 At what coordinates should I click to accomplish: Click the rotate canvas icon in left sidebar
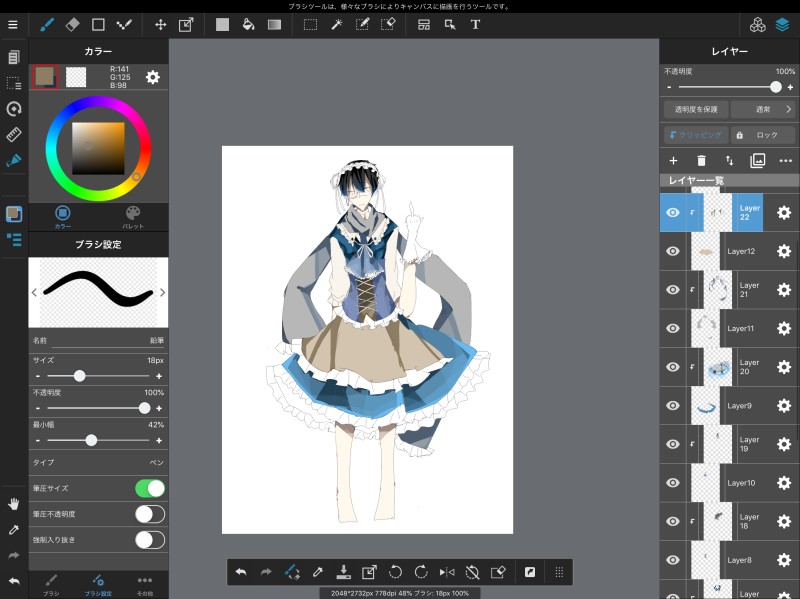coord(14,108)
